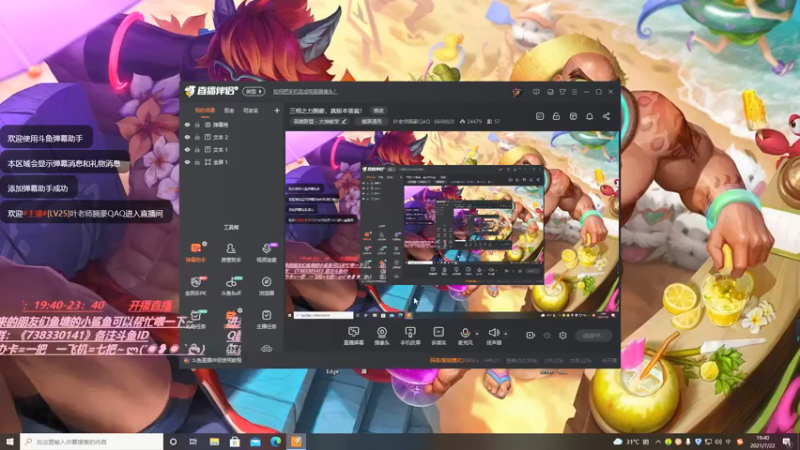Open the 斗鱼直播伴侣使用教程 tutorial link

213,360
